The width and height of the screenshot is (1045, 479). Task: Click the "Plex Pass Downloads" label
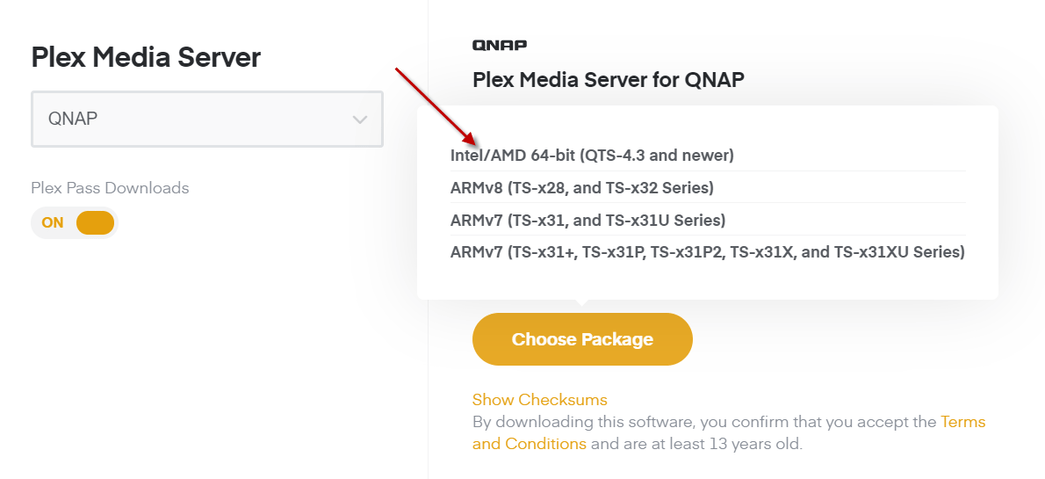110,188
